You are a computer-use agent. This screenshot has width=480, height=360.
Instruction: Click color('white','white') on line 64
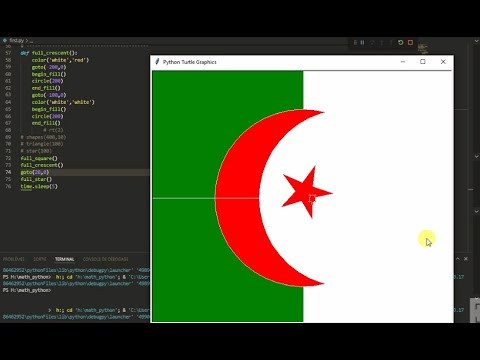[63, 102]
